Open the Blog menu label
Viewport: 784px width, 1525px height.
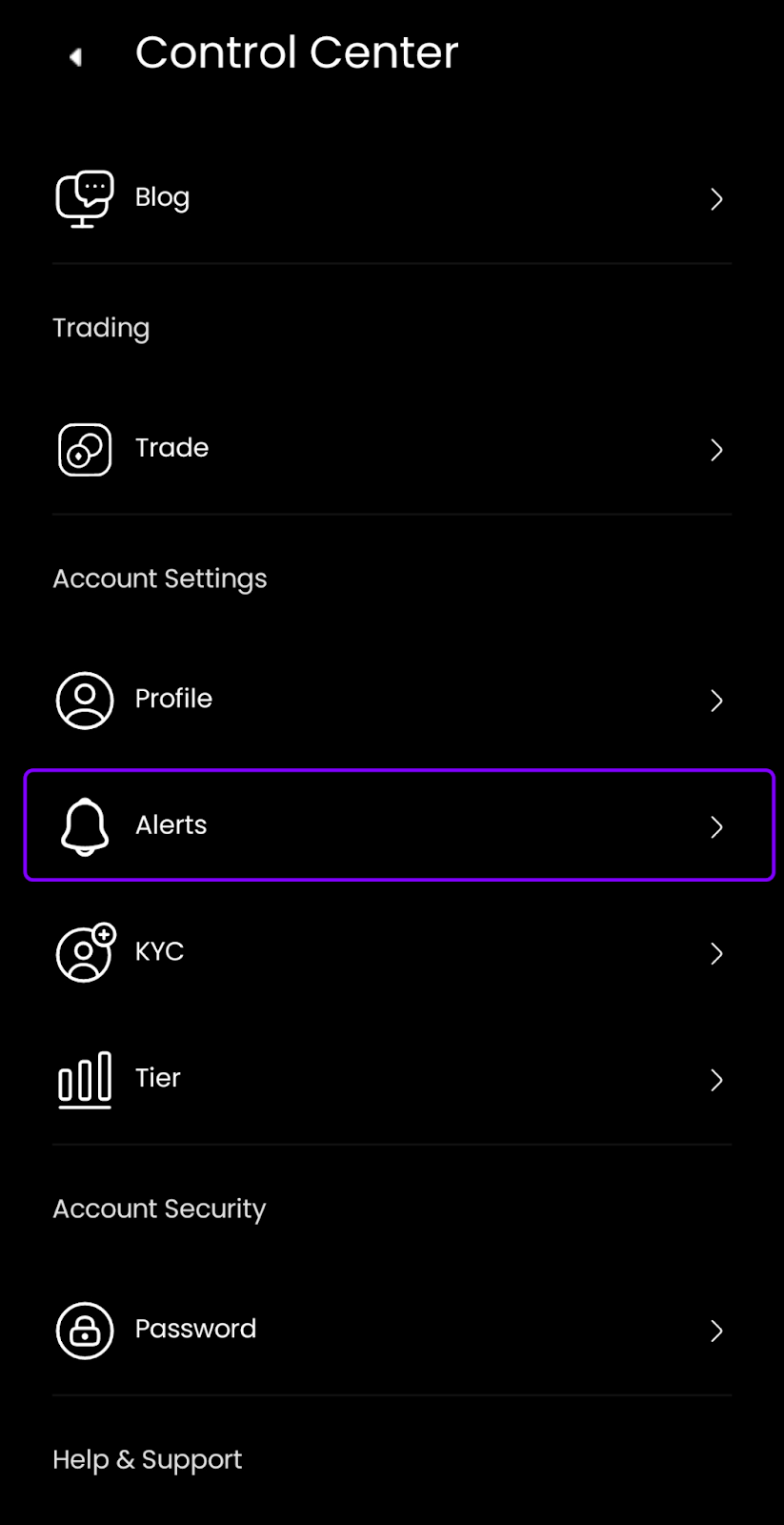[162, 197]
